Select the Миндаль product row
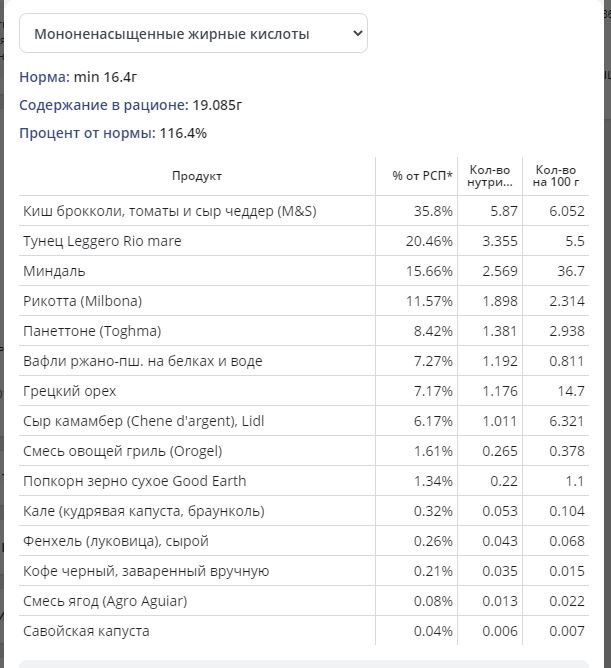 pos(304,271)
